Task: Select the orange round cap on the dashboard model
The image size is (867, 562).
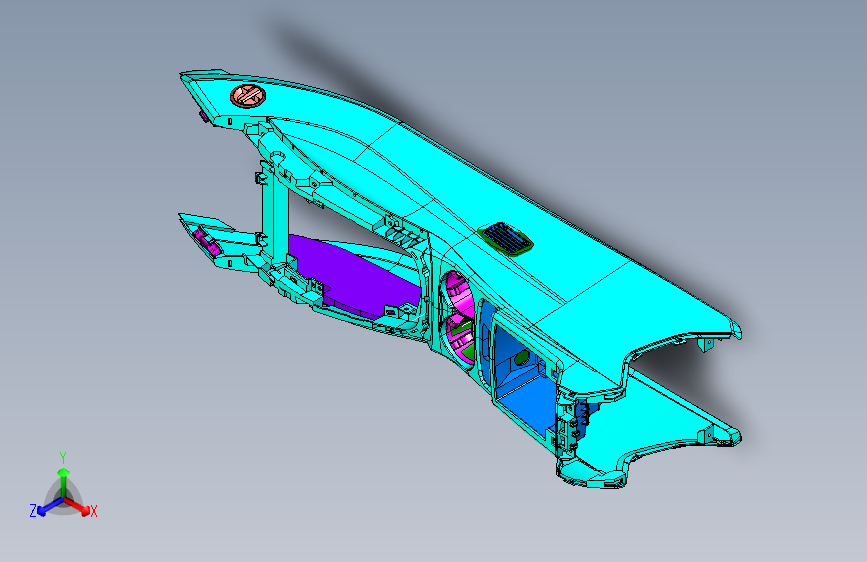Action: coord(248,95)
